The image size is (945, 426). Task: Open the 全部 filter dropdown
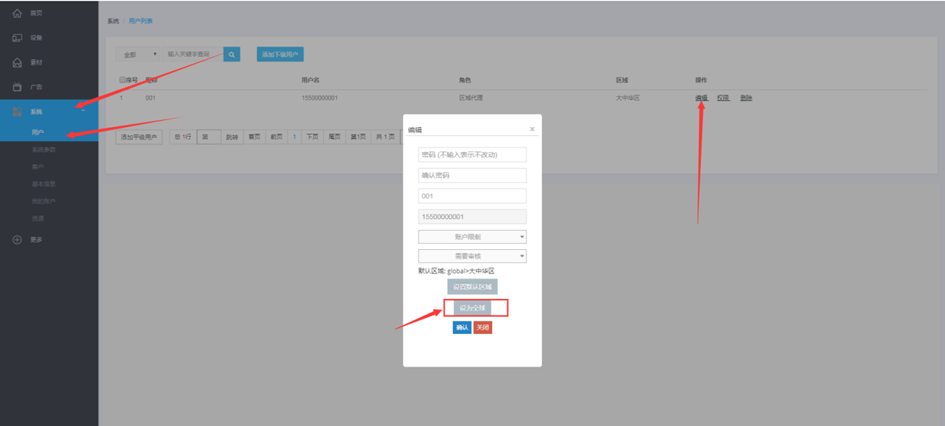(138, 54)
